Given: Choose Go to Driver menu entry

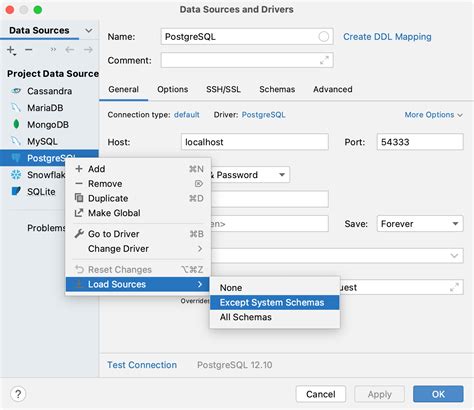Looking at the screenshot, I should click(x=138, y=234).
